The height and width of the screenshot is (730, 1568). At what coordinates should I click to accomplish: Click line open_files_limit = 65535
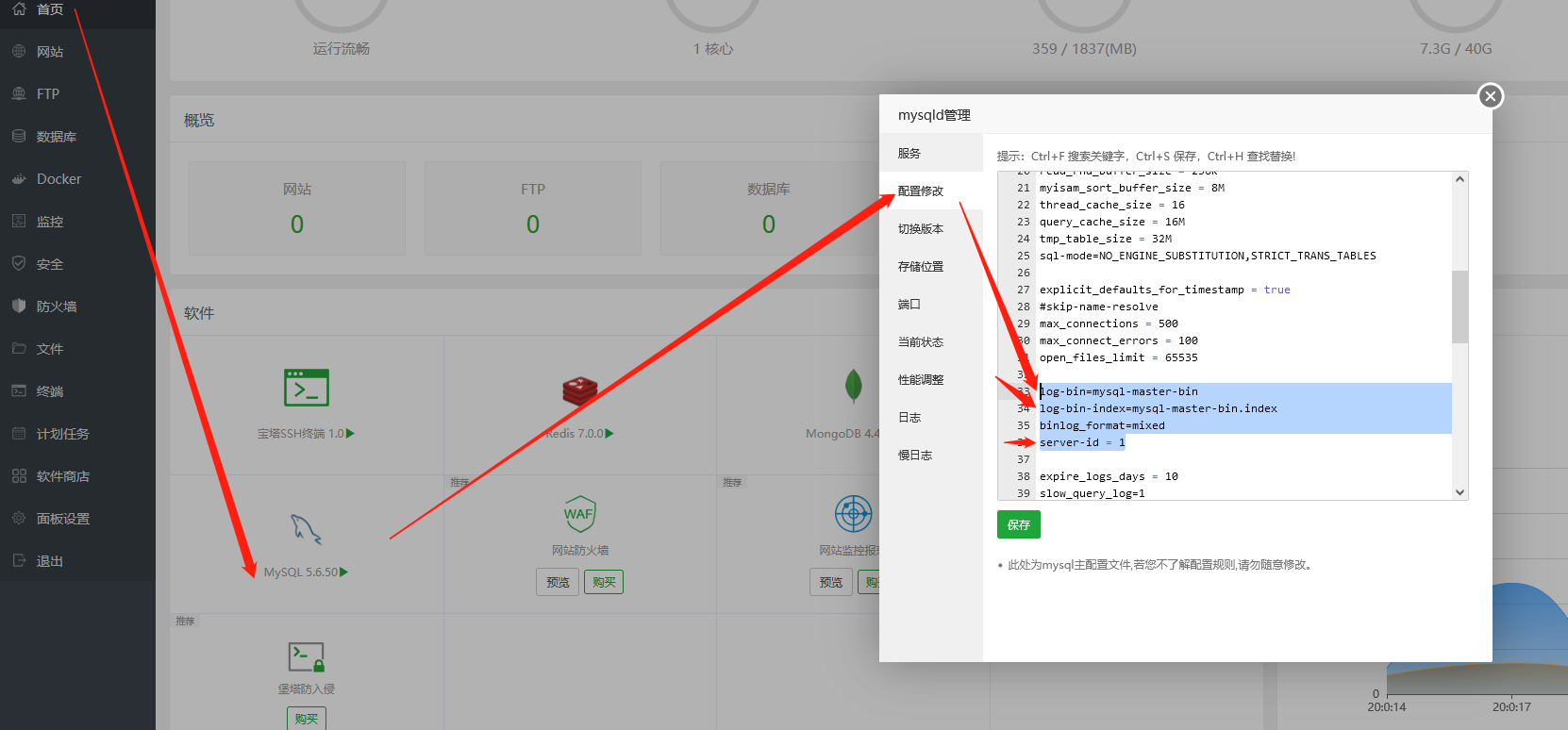(x=1119, y=357)
